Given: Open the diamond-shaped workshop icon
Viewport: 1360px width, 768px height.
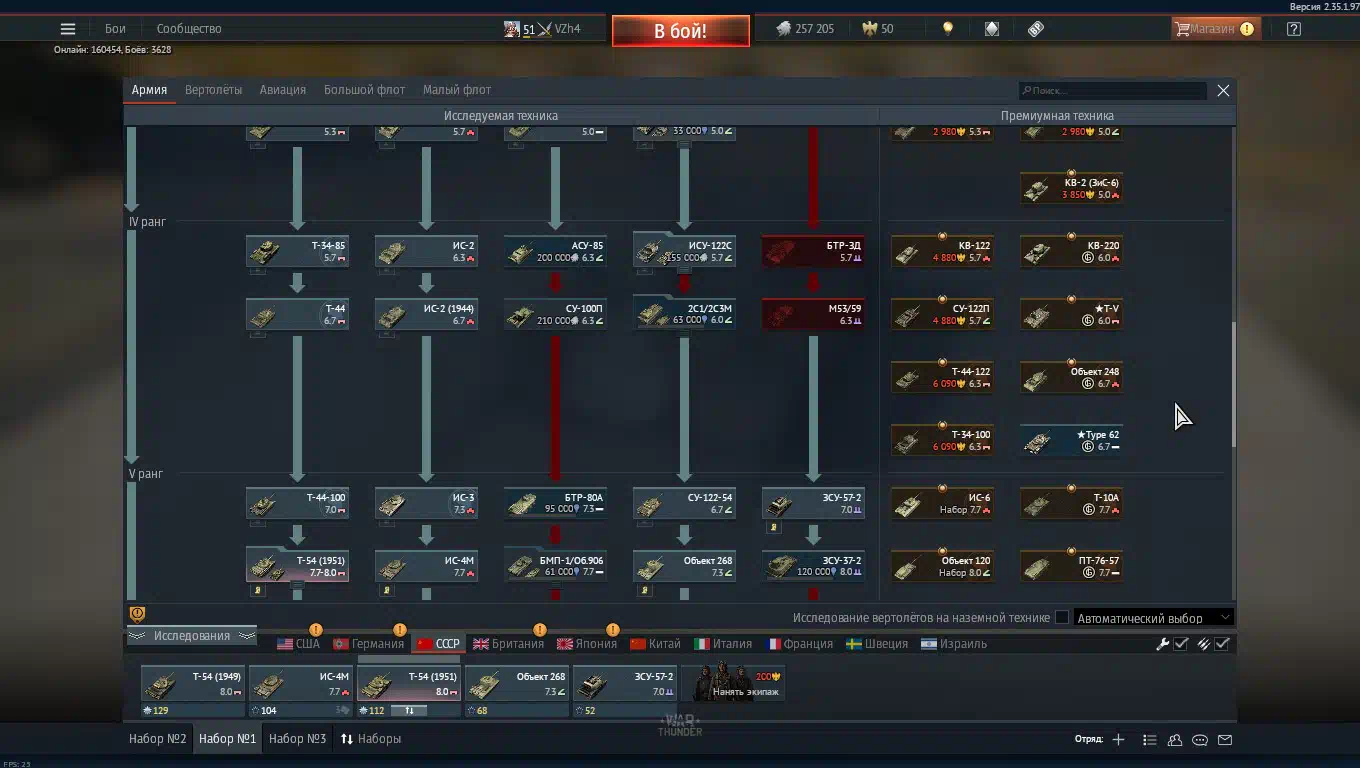Looking at the screenshot, I should pos(991,29).
